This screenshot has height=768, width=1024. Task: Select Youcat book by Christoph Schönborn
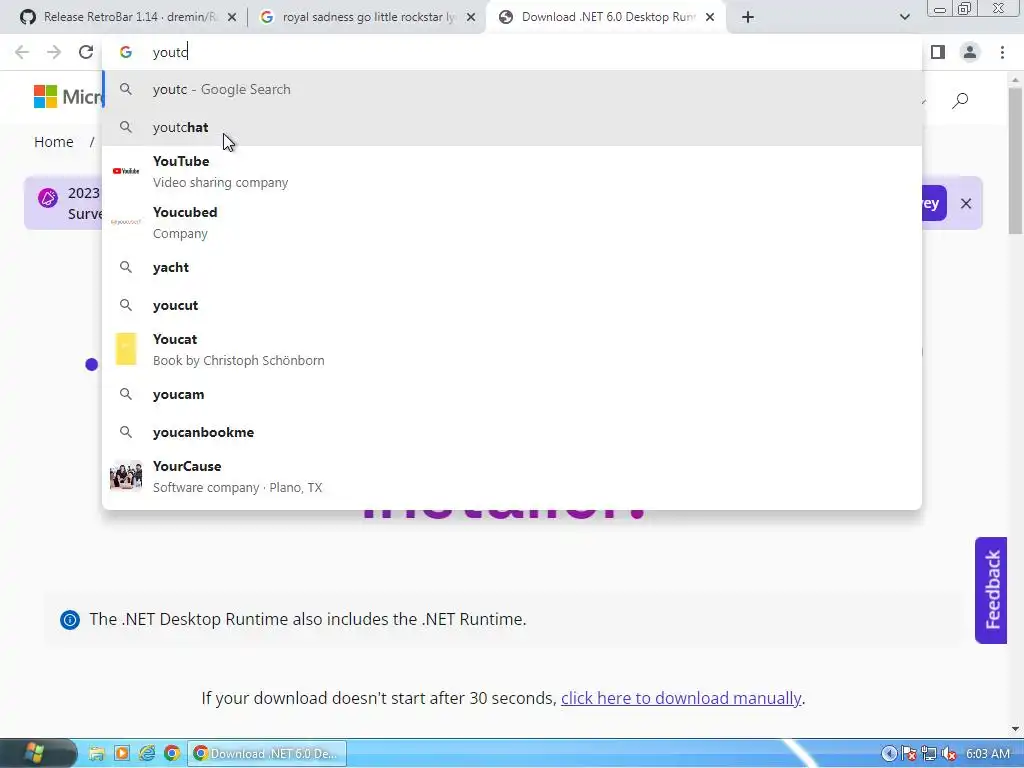(x=512, y=349)
